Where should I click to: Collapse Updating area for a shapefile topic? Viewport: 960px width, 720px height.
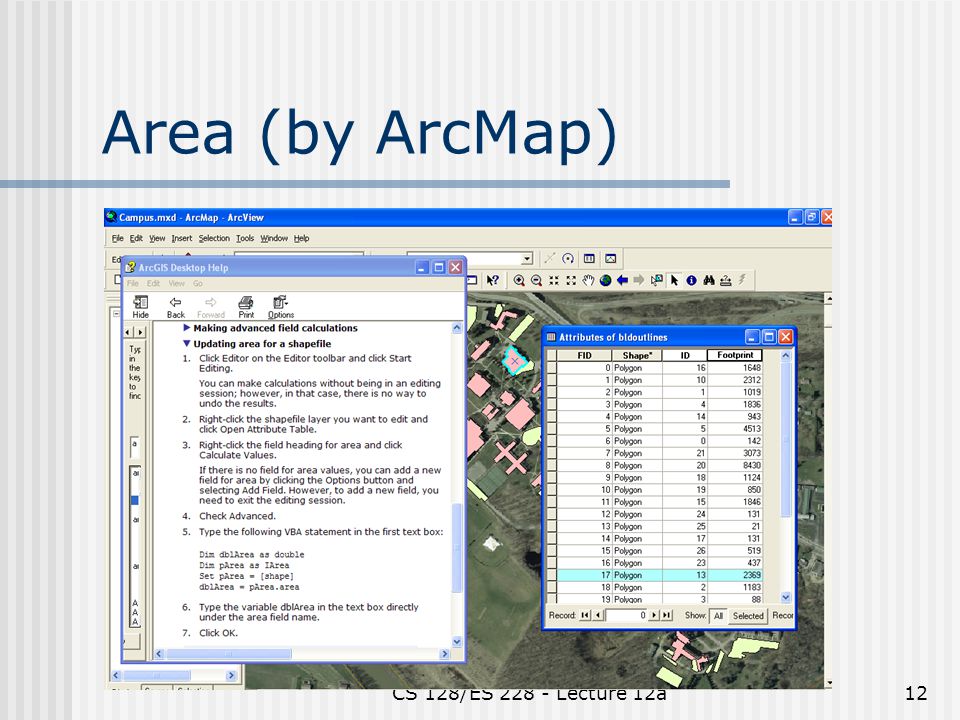coord(187,344)
